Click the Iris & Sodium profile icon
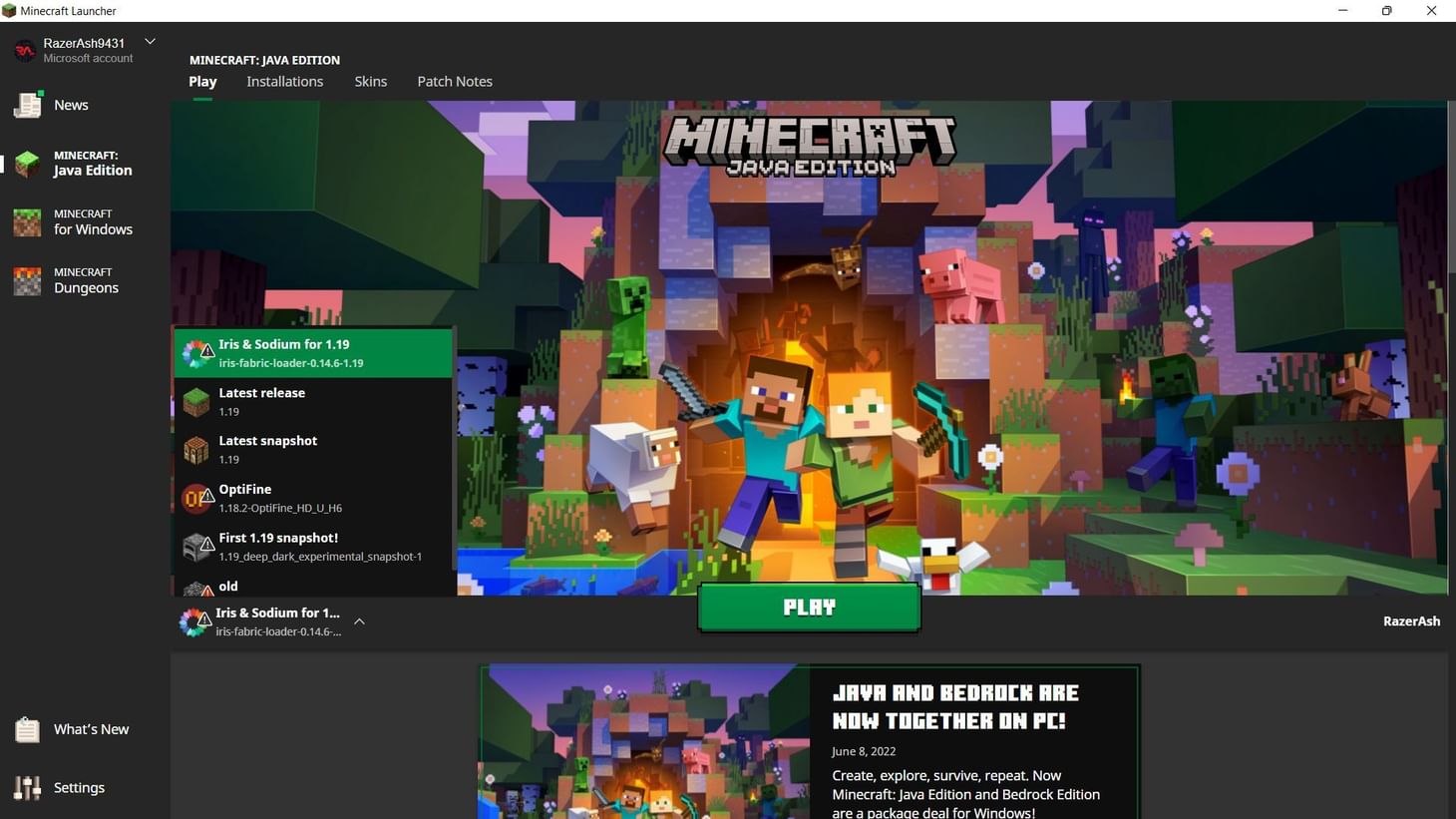 [196, 352]
